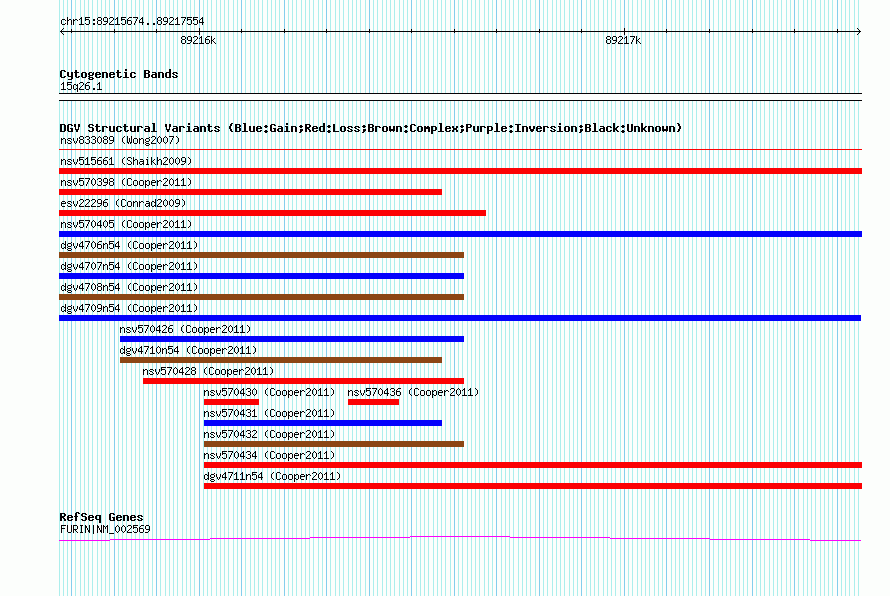890x596 pixels.
Task: Click the red loss bar for esv22296
Action: coord(272,213)
